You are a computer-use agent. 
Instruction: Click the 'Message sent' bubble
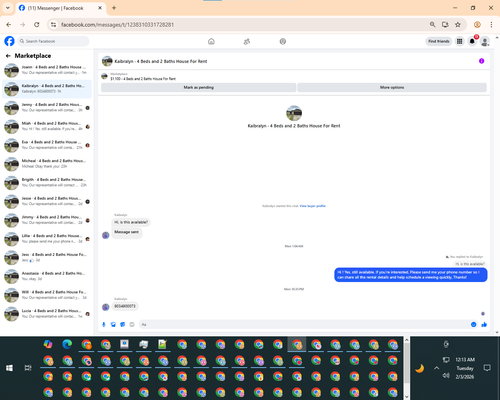click(x=126, y=232)
